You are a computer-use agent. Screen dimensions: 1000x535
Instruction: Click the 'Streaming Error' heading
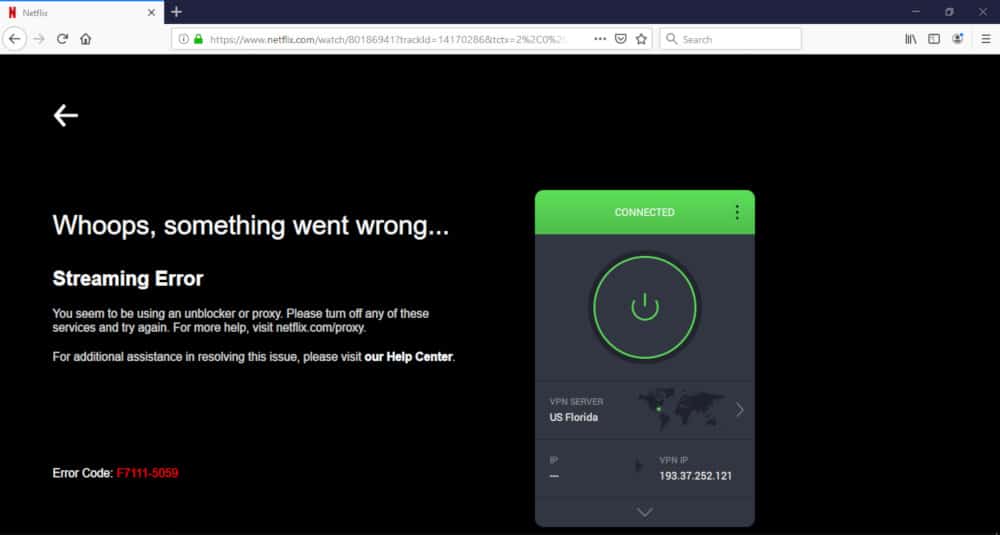pyautogui.click(x=128, y=279)
